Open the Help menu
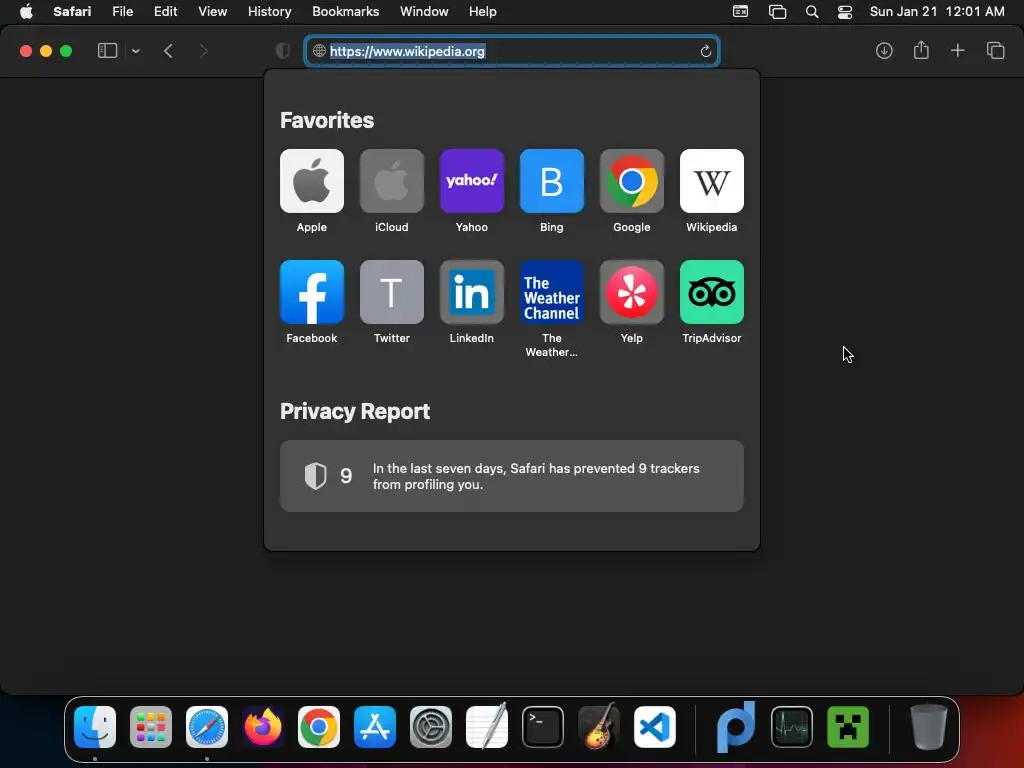This screenshot has height=768, width=1024. pos(483,12)
